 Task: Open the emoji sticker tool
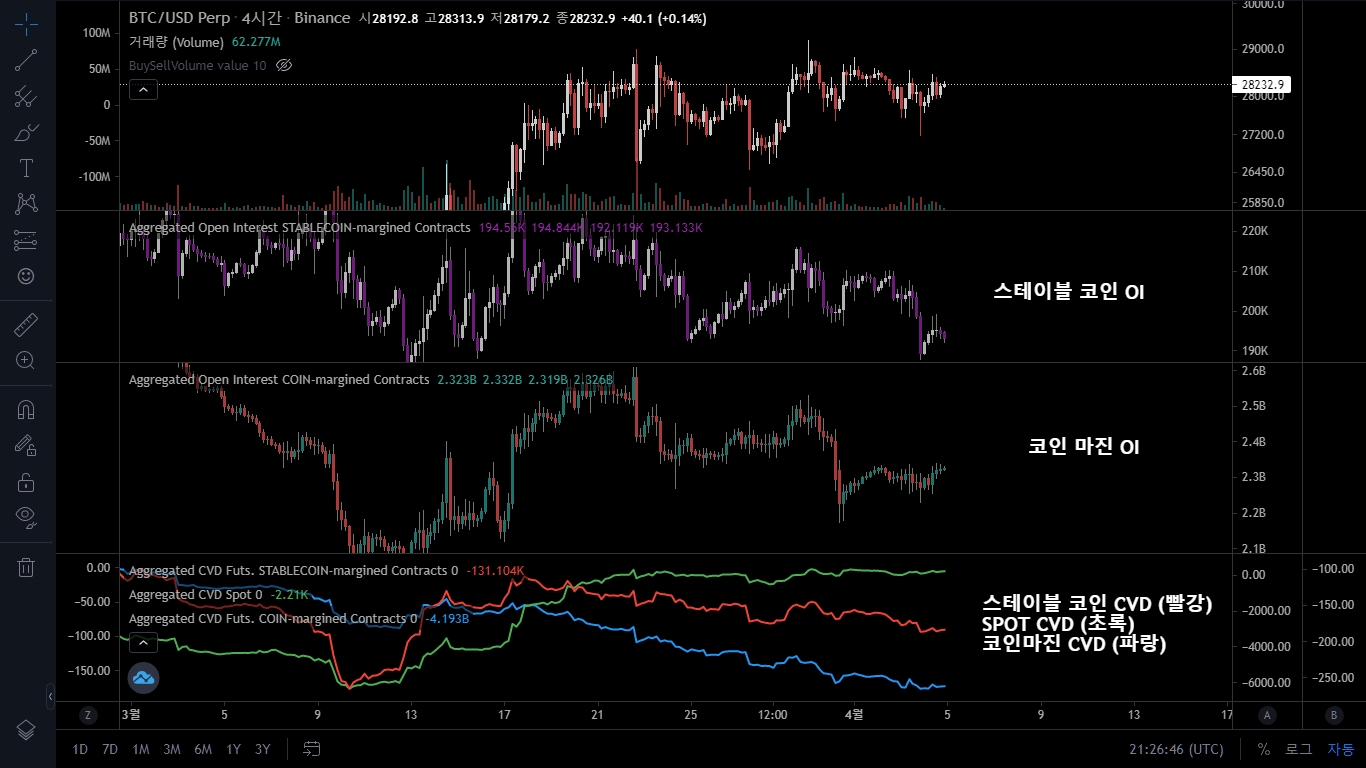25,277
